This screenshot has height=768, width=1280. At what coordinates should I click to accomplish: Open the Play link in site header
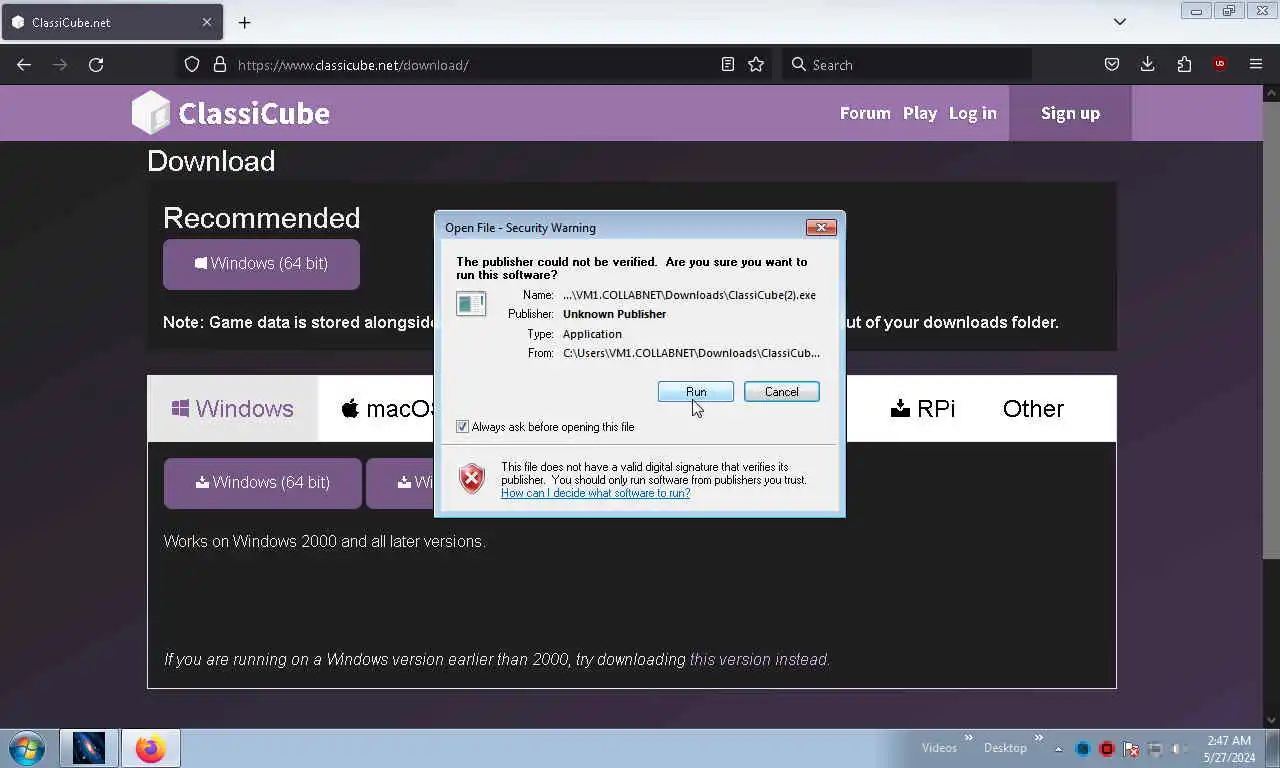[920, 113]
